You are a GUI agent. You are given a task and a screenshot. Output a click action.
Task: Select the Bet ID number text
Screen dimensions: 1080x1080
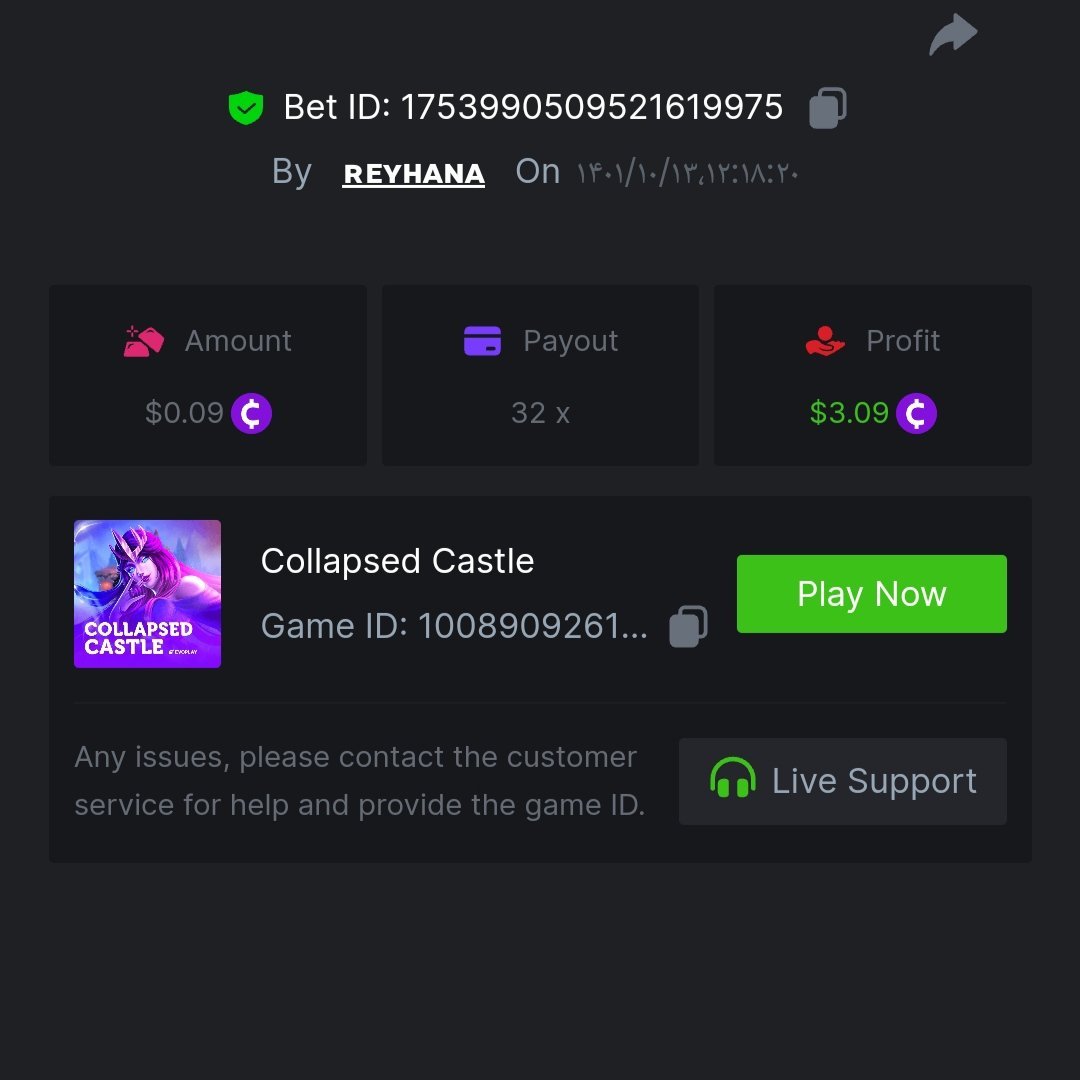591,107
